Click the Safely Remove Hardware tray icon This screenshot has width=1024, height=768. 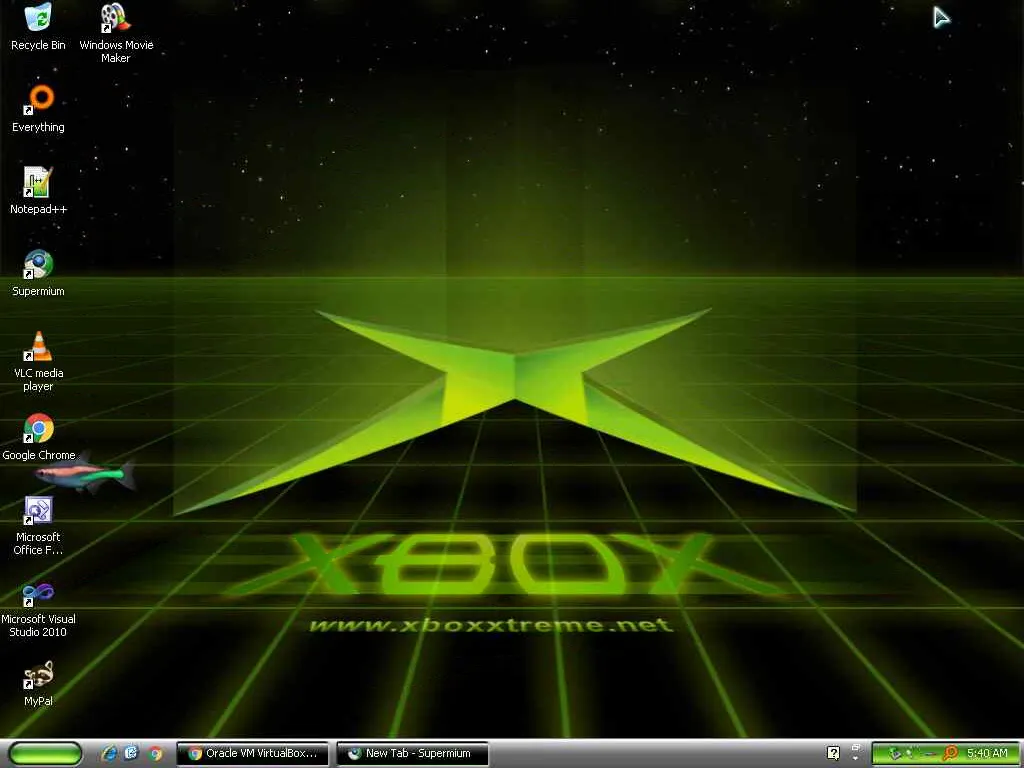point(895,754)
